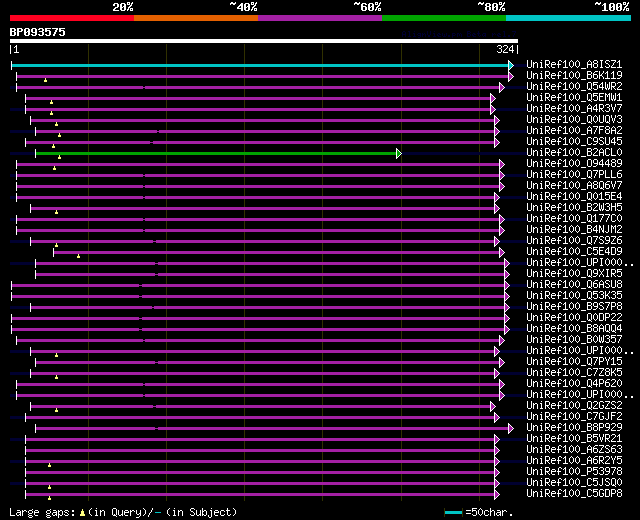Click the UniRef100_Q0DP22 label
This screenshot has height=520, width=640.
point(574,317)
